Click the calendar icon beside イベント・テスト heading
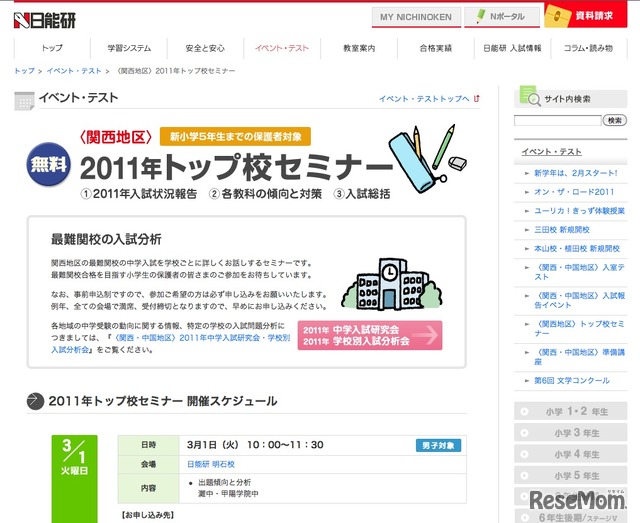Viewport: 640px width, 523px height. point(25,99)
